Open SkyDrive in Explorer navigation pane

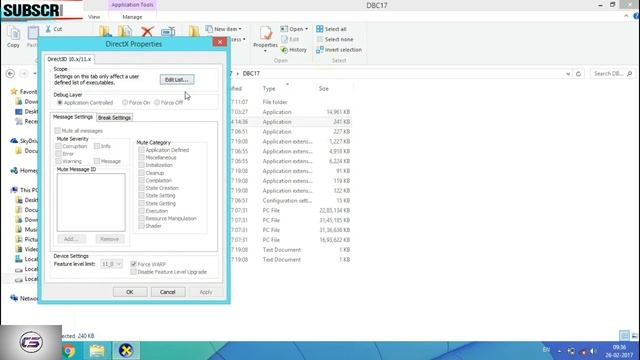[x=24, y=141]
